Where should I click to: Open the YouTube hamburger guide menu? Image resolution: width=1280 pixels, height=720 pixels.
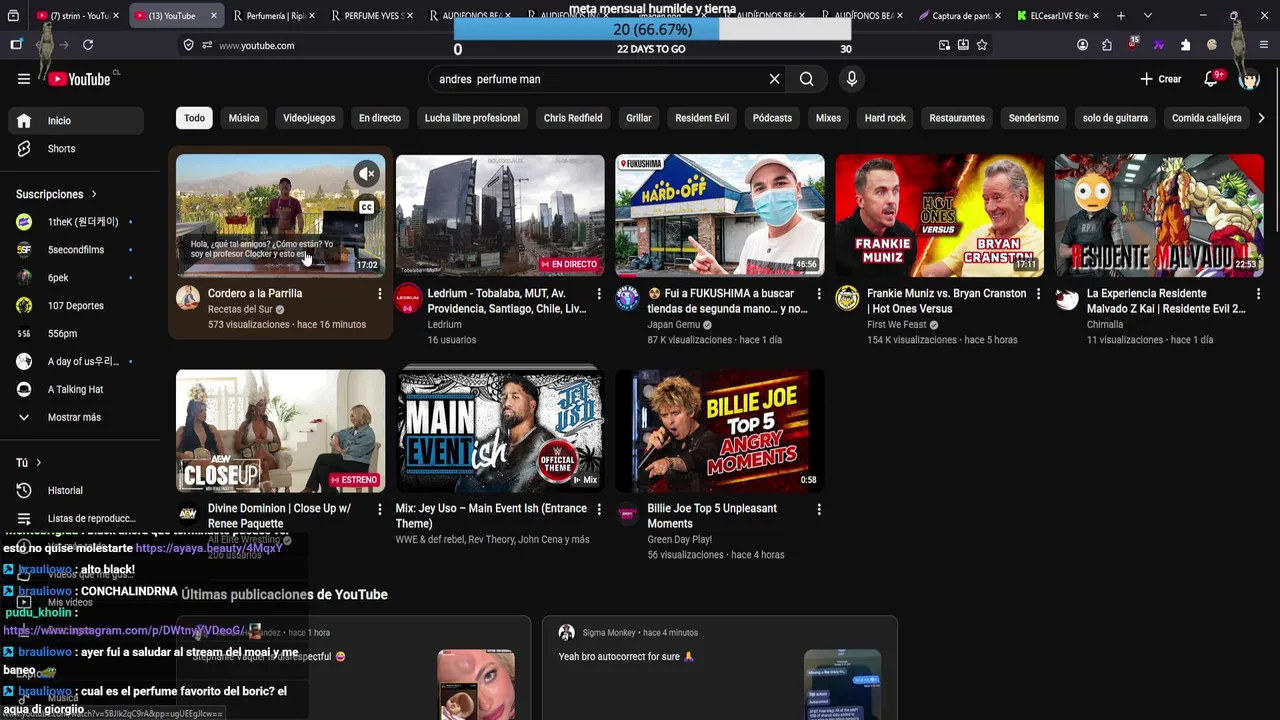[x=24, y=79]
